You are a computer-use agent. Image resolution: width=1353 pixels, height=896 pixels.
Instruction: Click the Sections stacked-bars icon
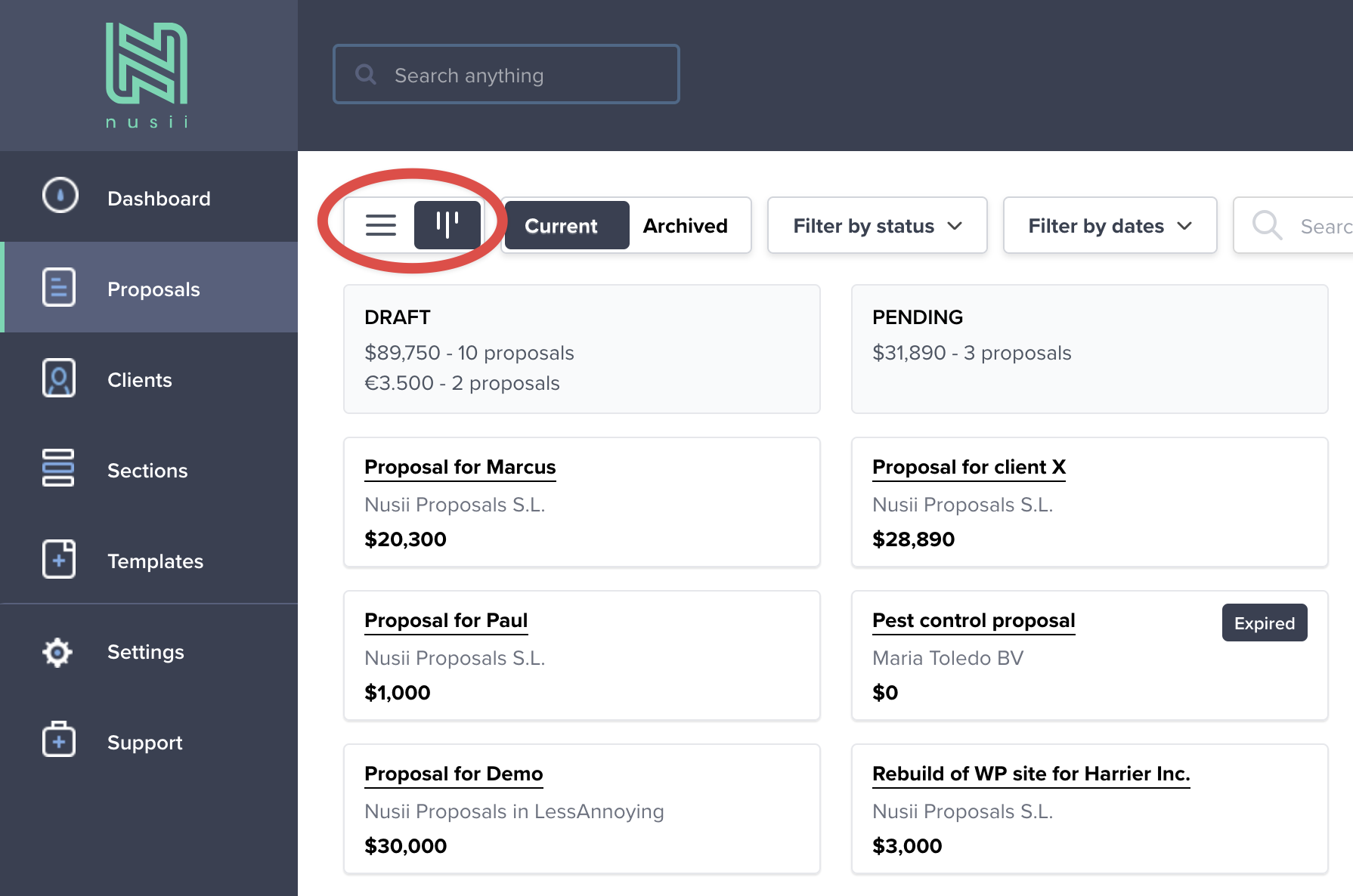58,468
